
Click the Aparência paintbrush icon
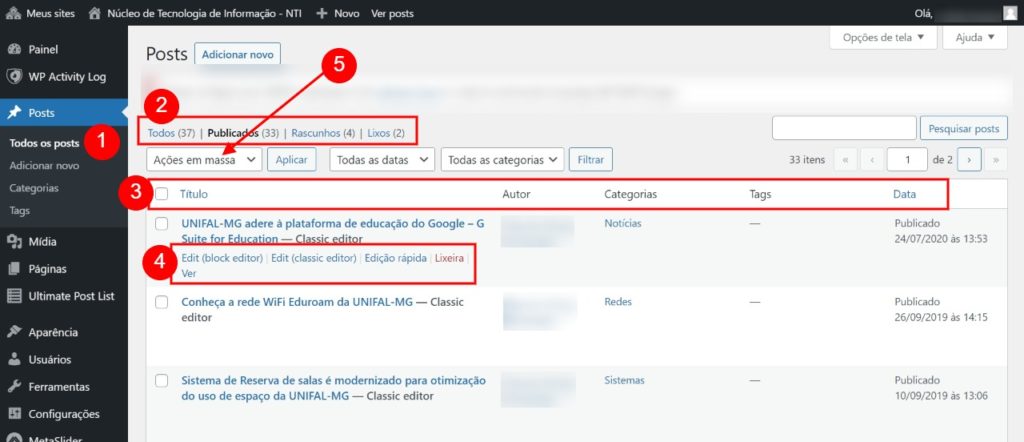tap(14, 332)
